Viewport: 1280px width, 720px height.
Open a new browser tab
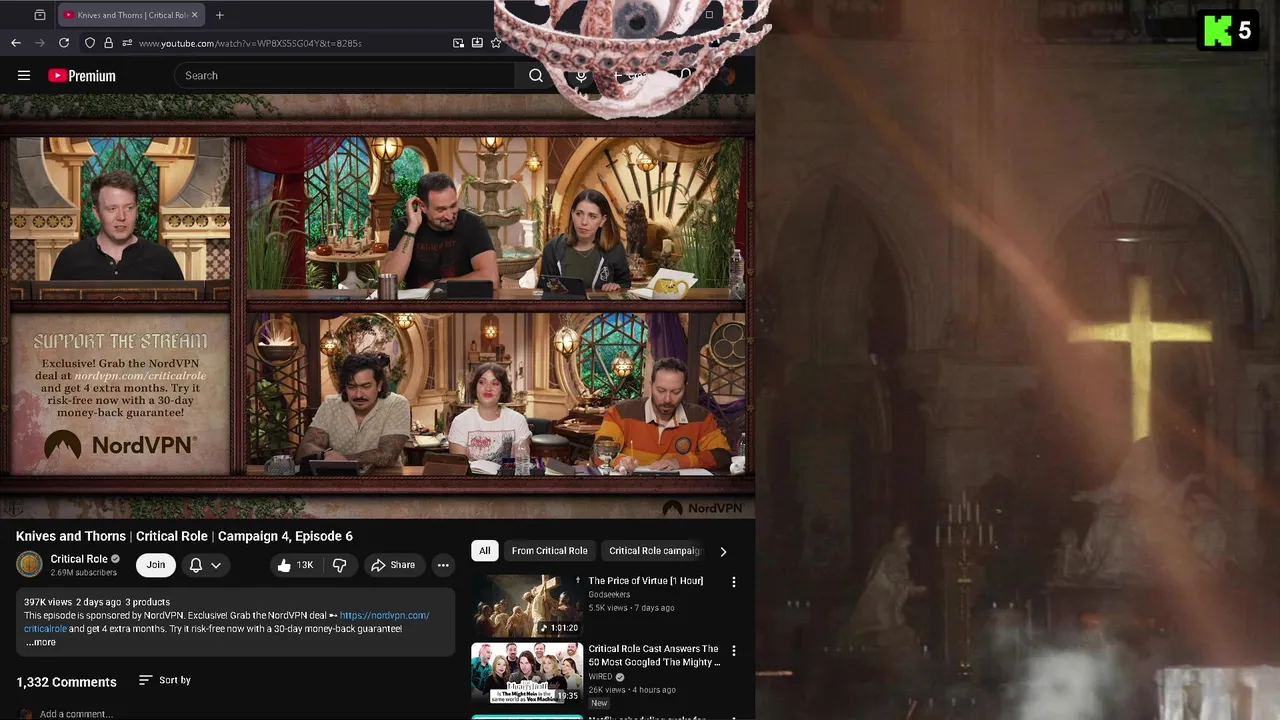219,15
